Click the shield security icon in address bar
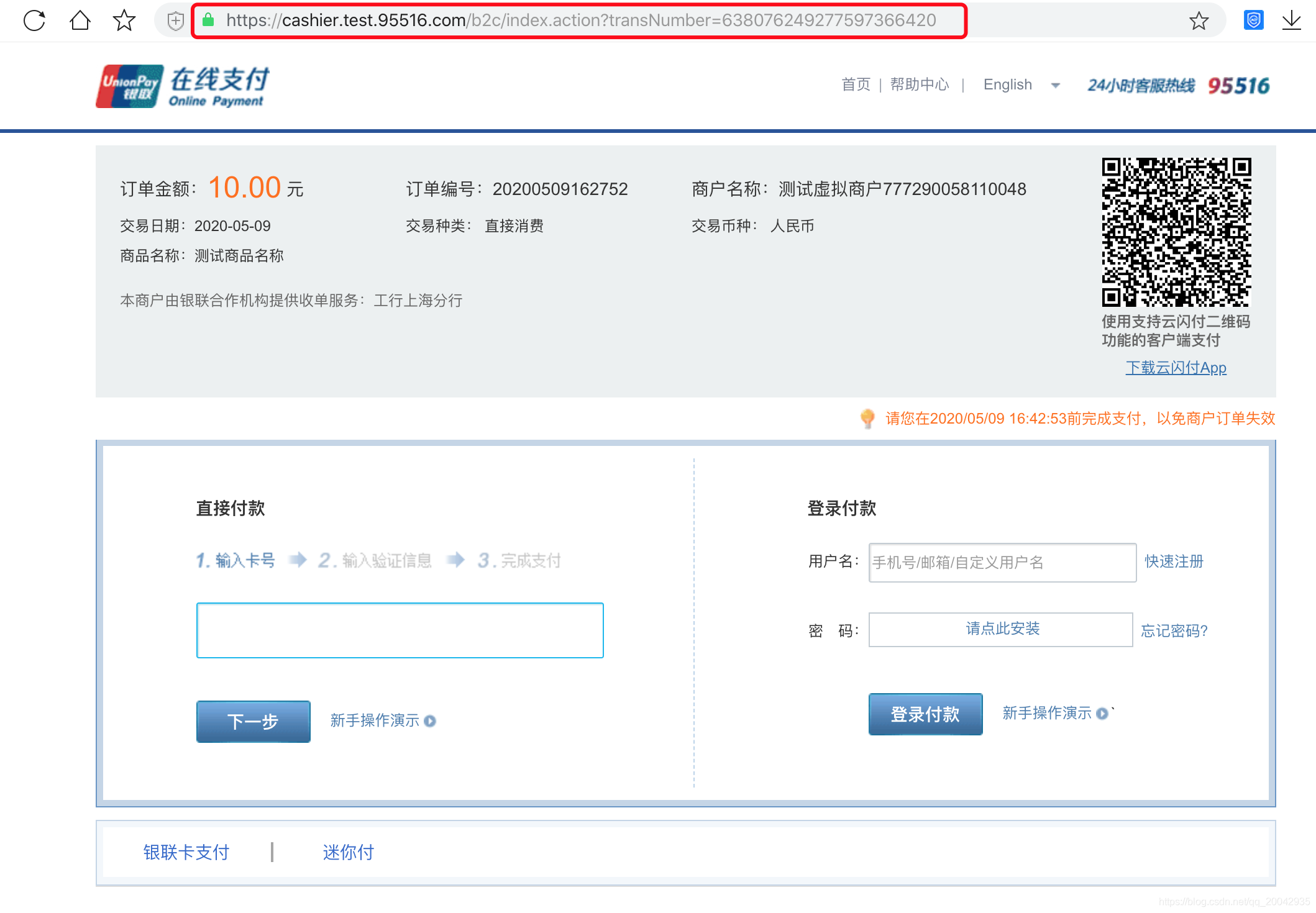 coord(176,21)
